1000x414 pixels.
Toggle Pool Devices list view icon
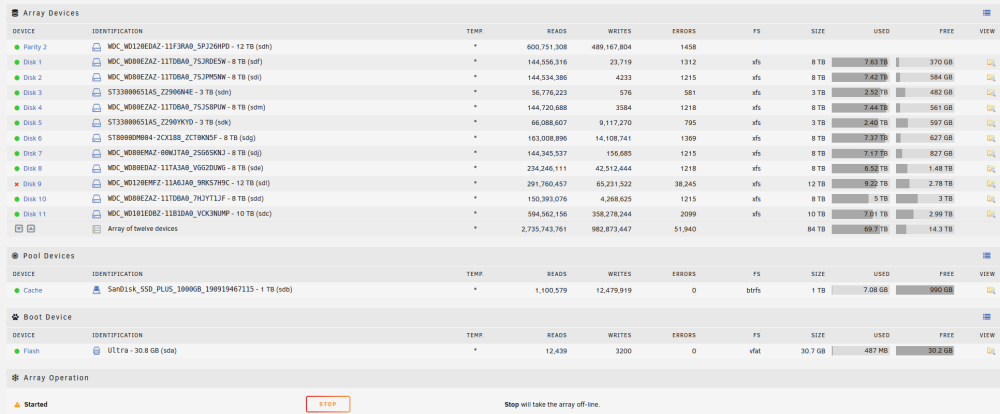[987, 256]
